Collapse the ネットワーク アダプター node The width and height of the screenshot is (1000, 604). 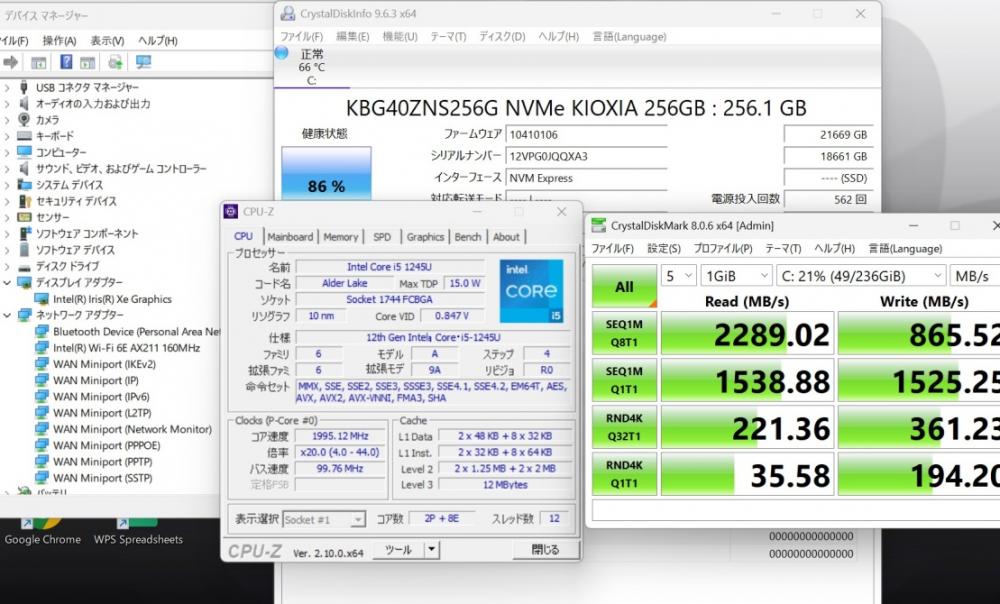[7, 315]
